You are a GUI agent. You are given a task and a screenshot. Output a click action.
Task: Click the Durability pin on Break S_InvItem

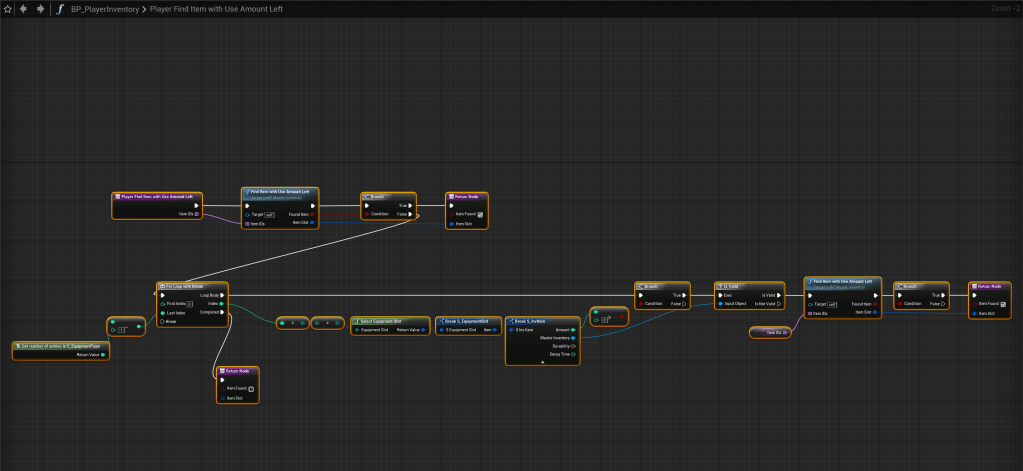tap(573, 346)
